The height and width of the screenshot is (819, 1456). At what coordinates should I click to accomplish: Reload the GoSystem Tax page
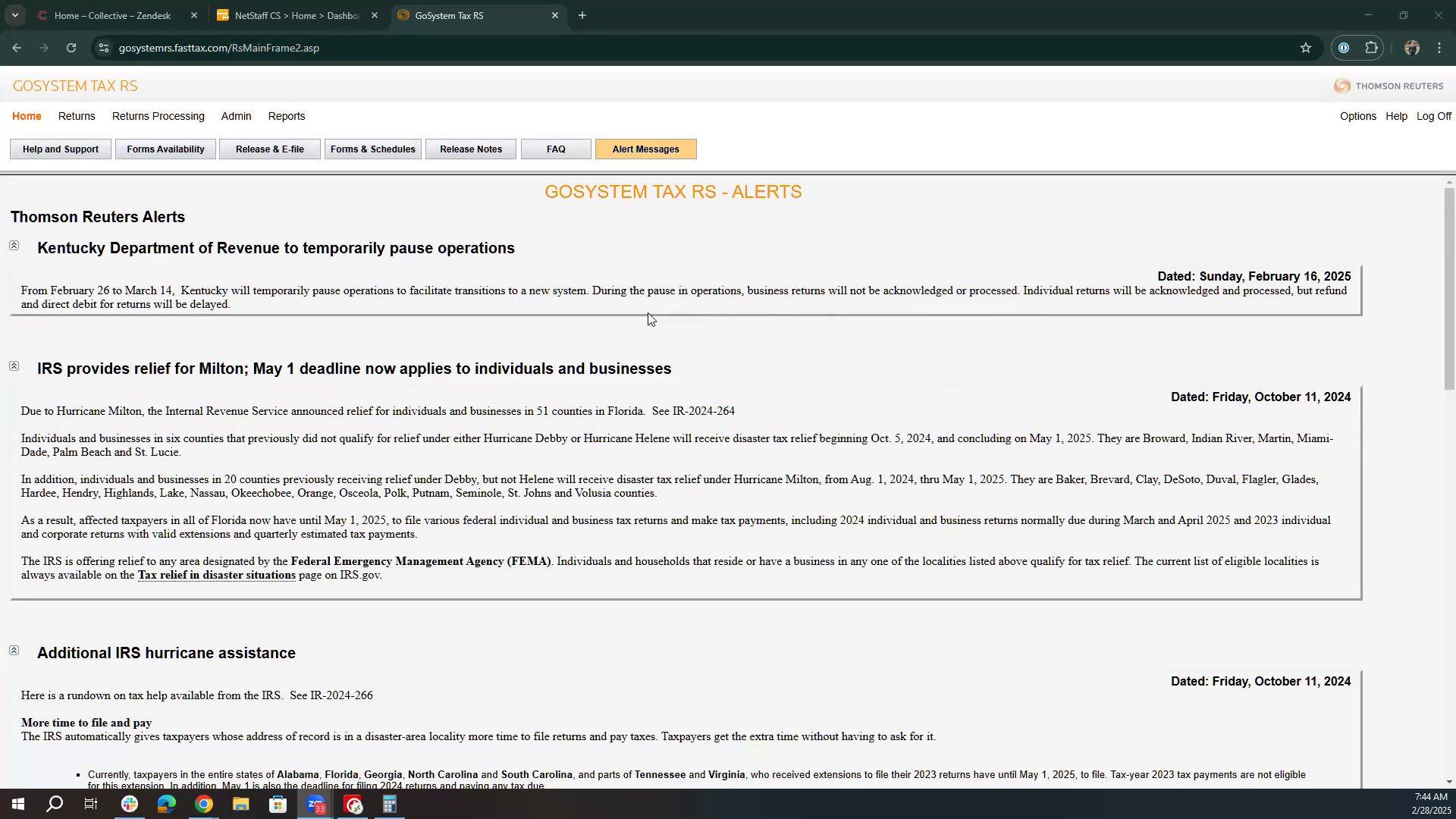coord(71,48)
